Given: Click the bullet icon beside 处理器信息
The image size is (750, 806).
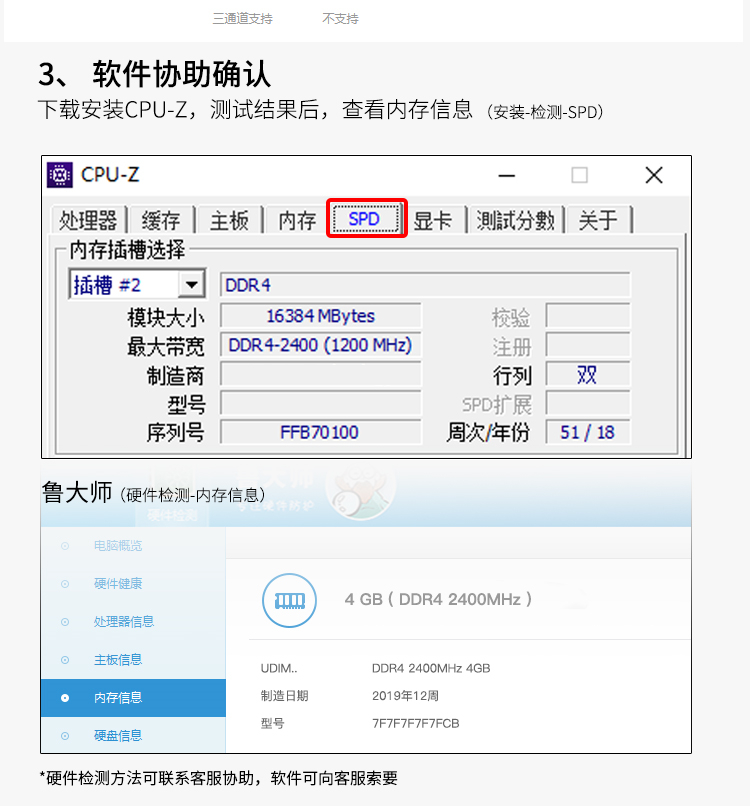Looking at the screenshot, I should 65,622.
